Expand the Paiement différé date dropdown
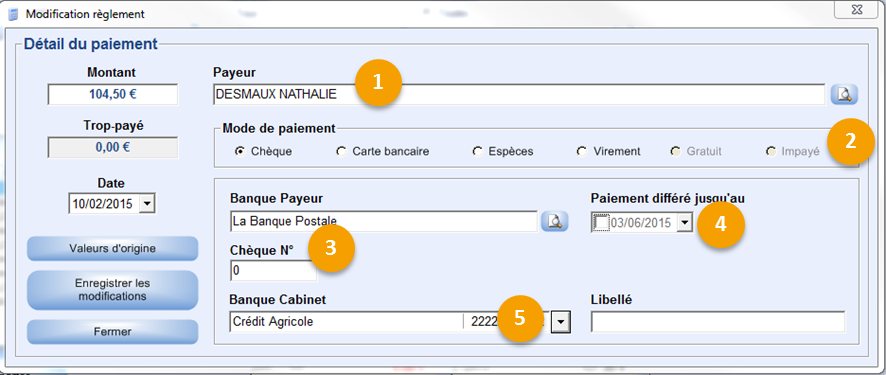 click(684, 223)
